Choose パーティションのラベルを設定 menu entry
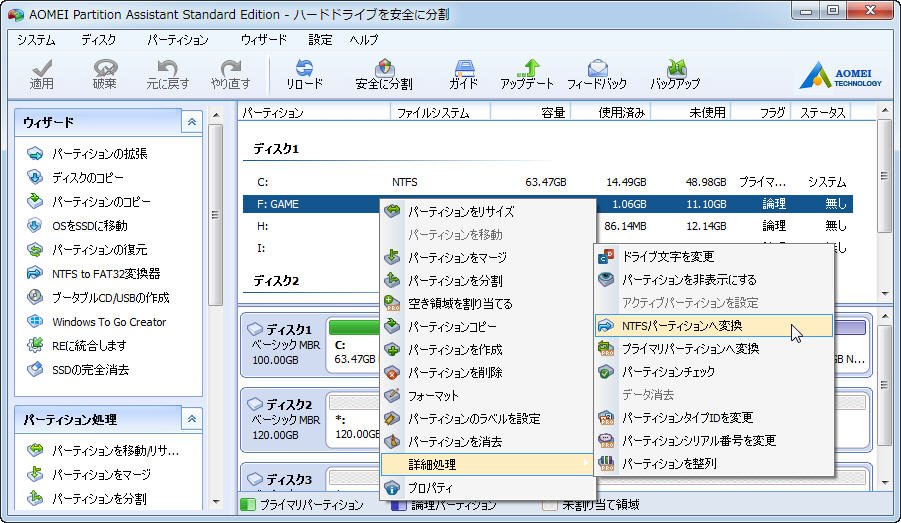This screenshot has width=901, height=523. 488,418
